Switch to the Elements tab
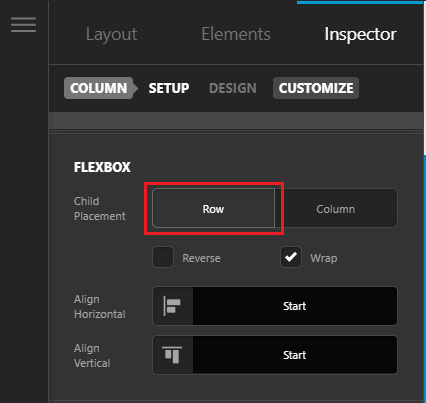The height and width of the screenshot is (403, 426). tap(236, 34)
